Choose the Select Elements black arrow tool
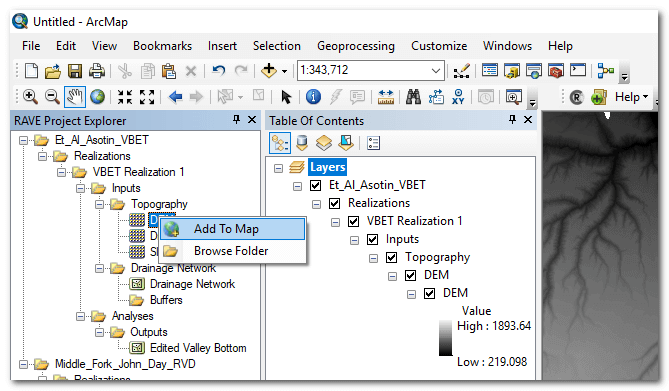The image size is (669, 391). pyautogui.click(x=286, y=97)
